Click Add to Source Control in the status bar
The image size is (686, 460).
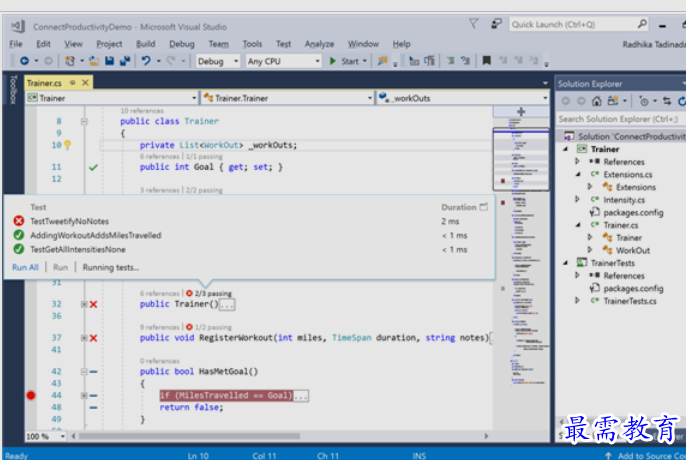click(646, 456)
